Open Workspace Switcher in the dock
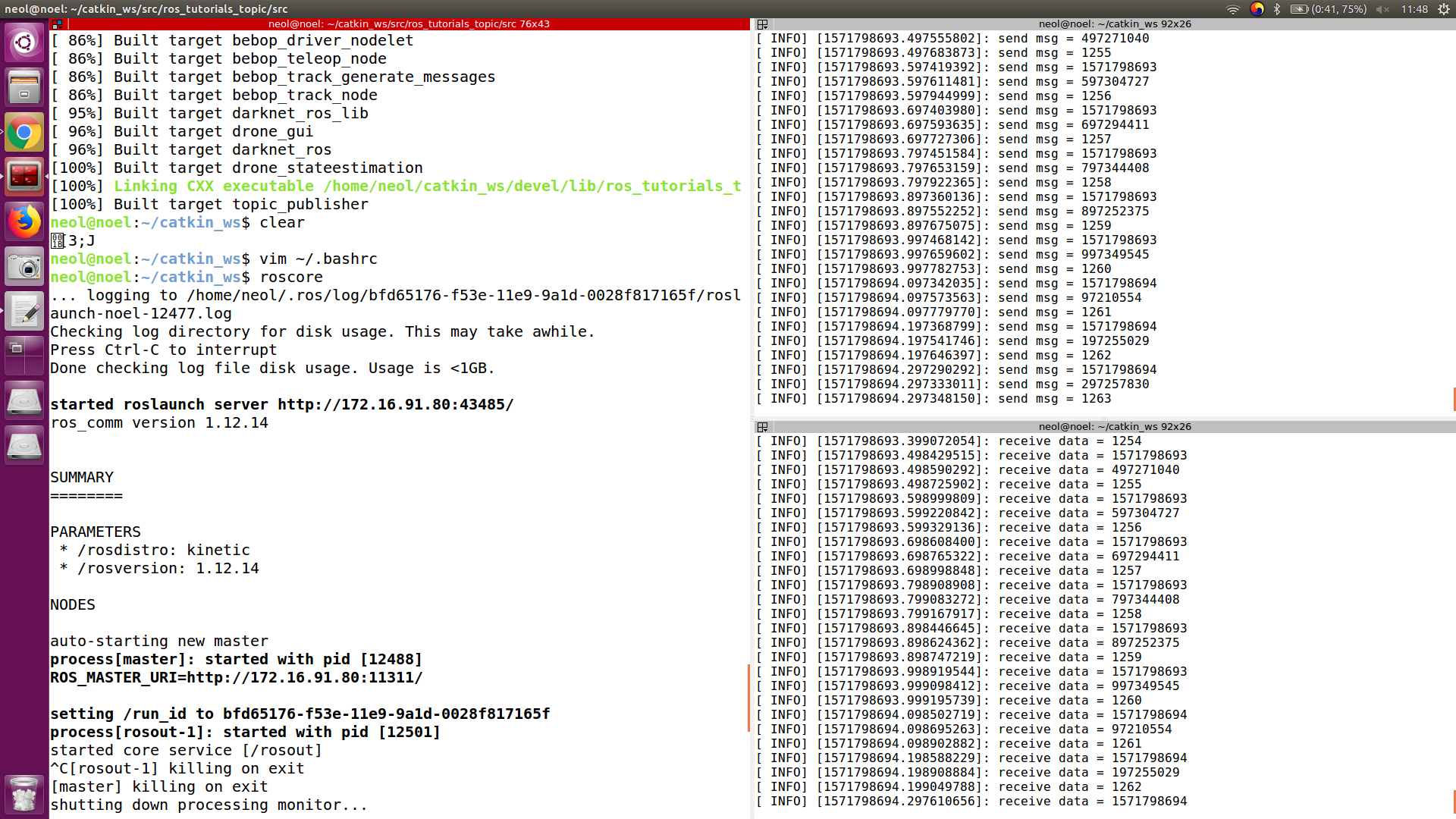The height and width of the screenshot is (819, 1456). click(24, 356)
